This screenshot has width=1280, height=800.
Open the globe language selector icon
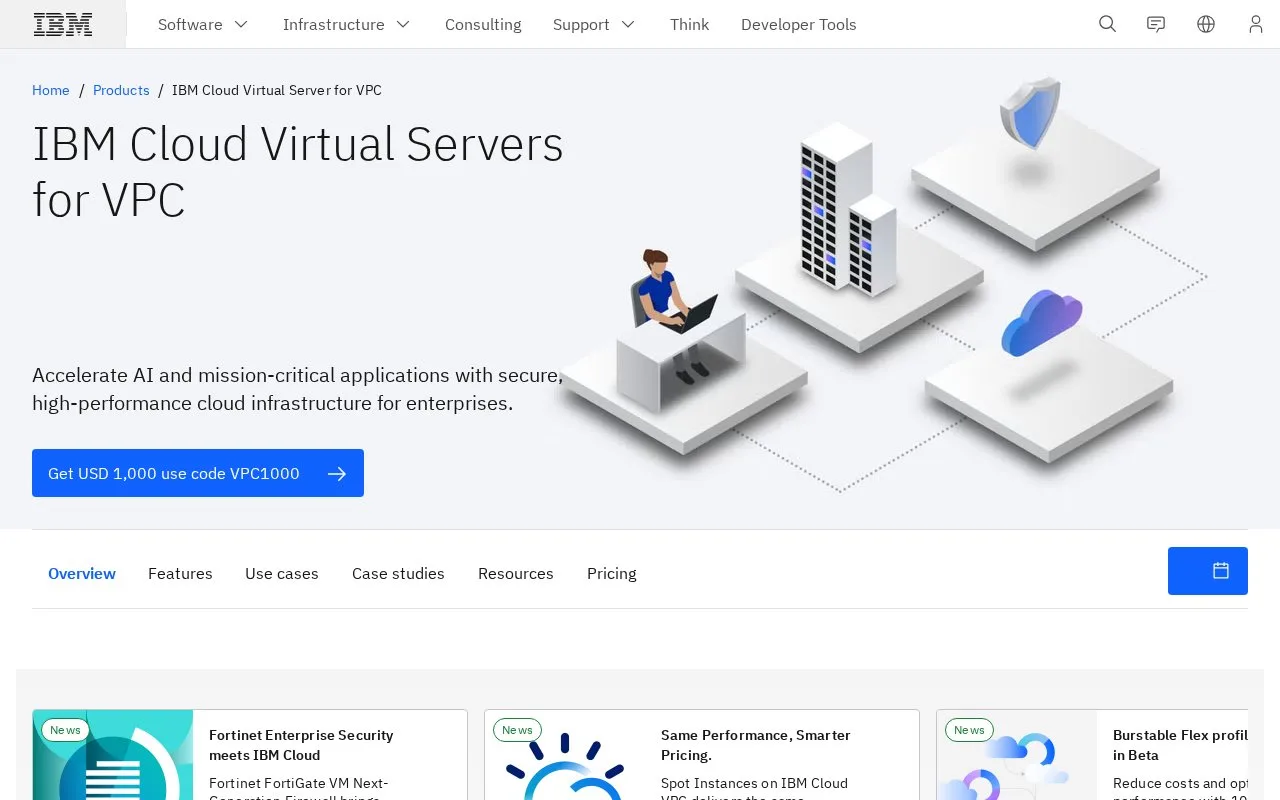coord(1206,24)
